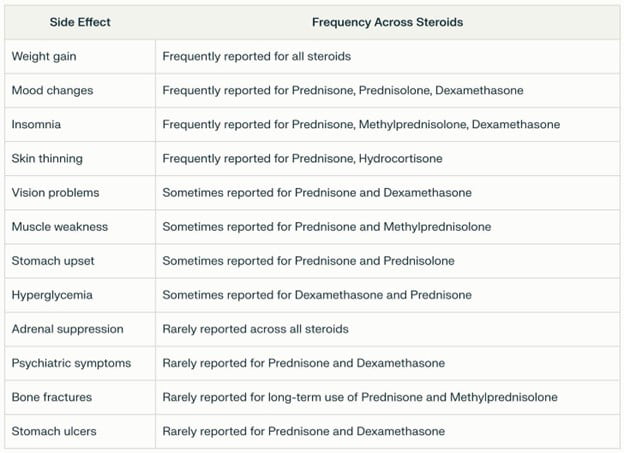Click 'Frequently reported for all steroids' text
This screenshot has width=624, height=453.
pos(257,57)
